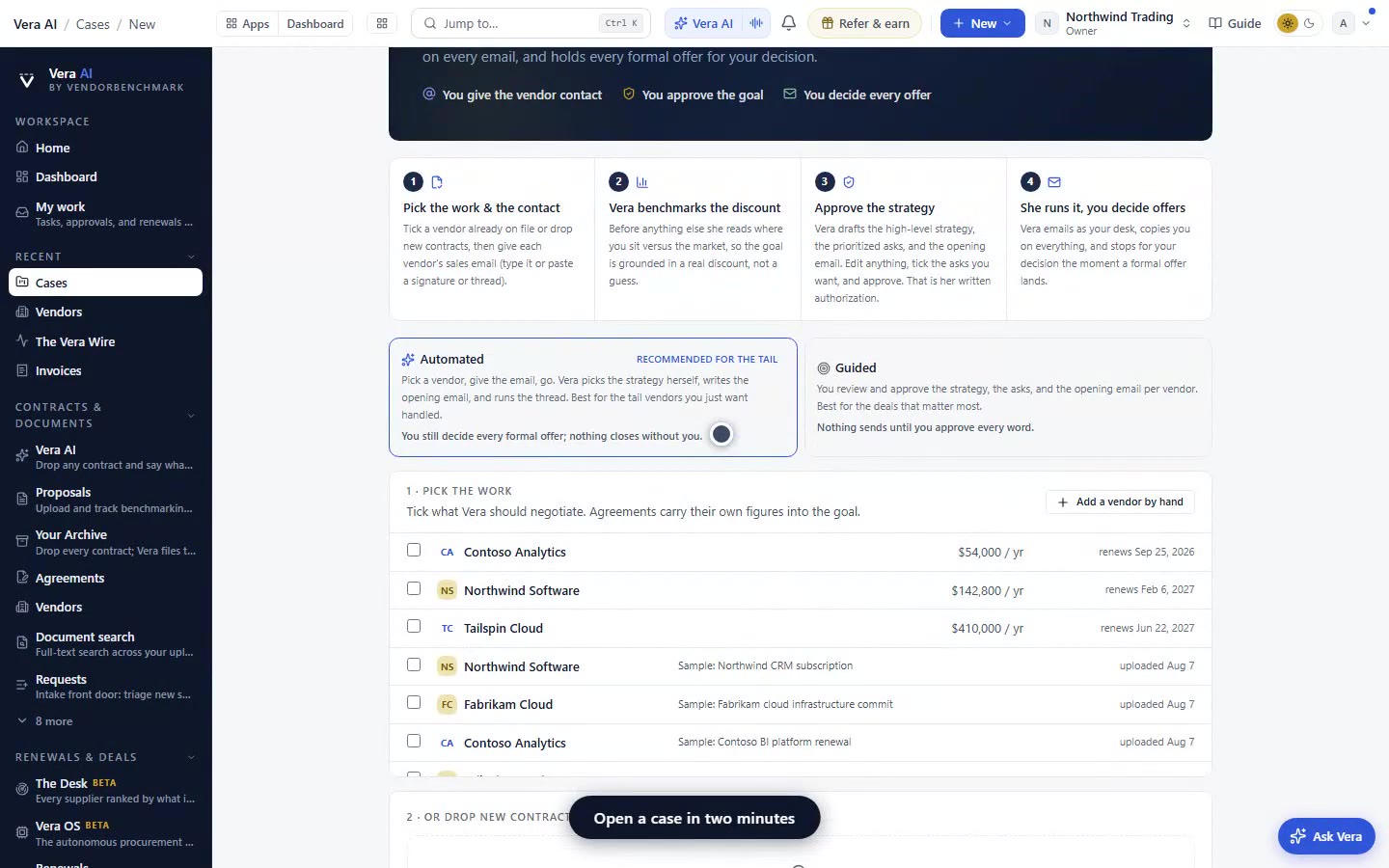The width and height of the screenshot is (1389, 868).
Task: Open the New dropdown button
Action: click(x=982, y=23)
